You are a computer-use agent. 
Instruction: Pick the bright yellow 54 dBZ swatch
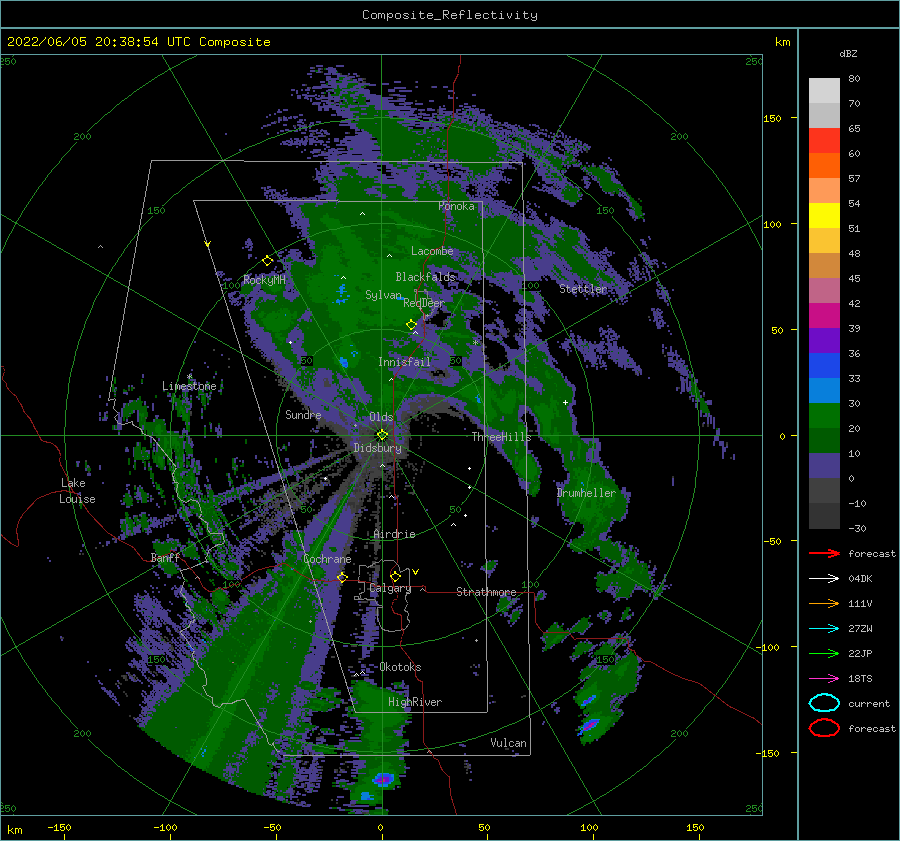(x=824, y=216)
